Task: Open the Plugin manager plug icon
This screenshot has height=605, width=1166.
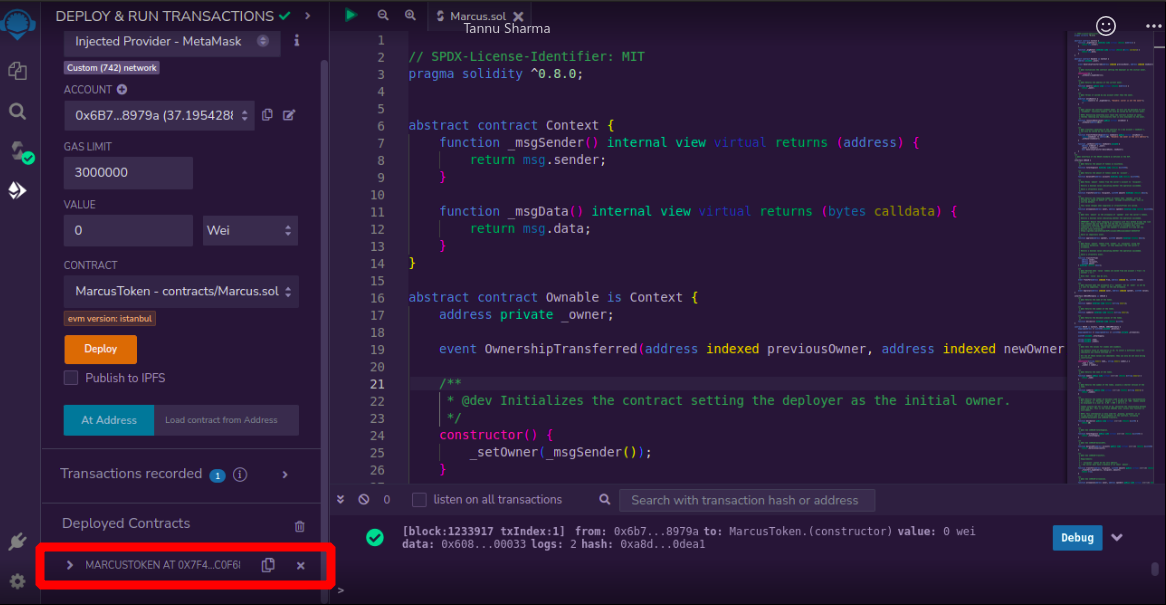Action: (17, 542)
